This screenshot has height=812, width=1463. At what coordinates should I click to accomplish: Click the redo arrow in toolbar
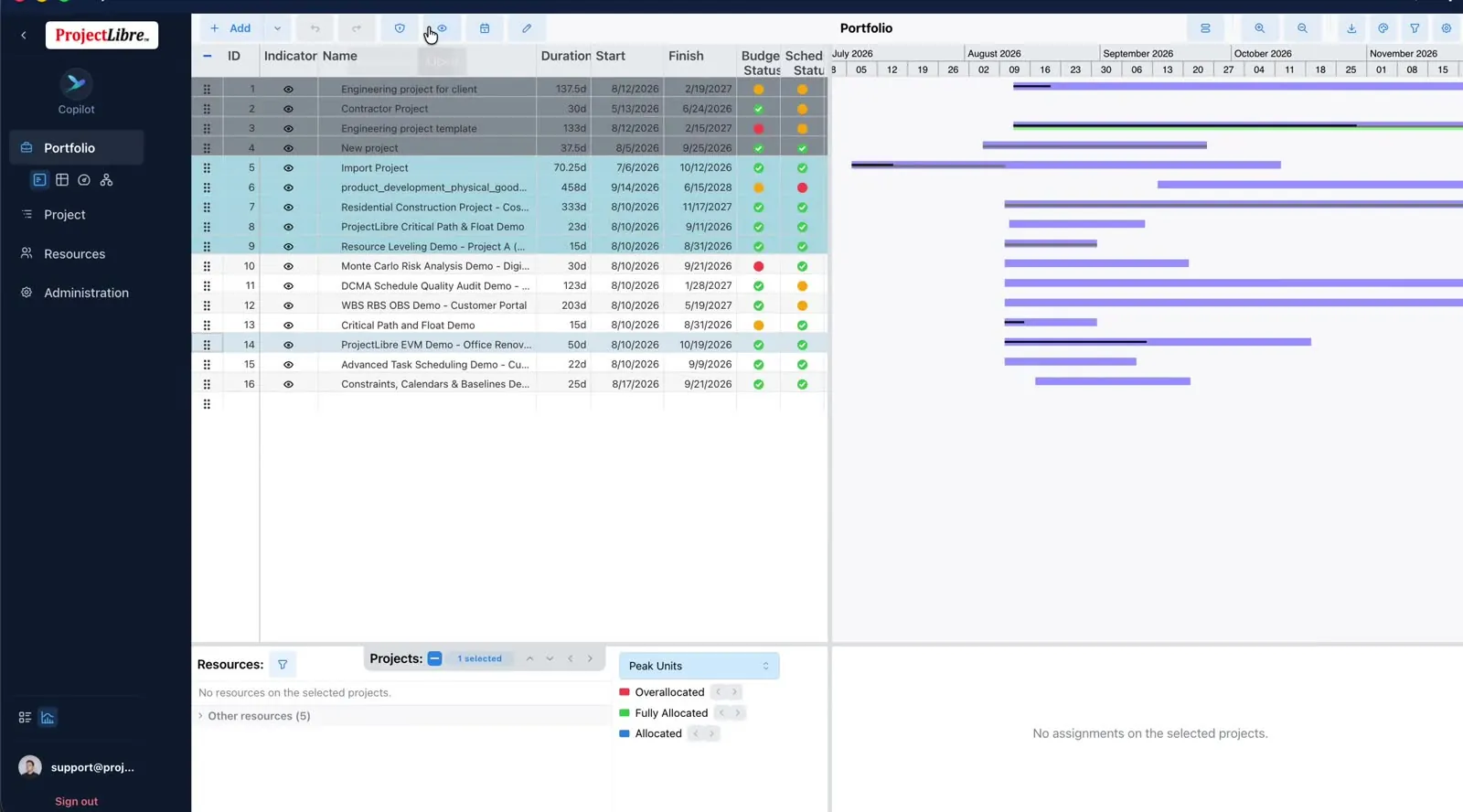(357, 28)
